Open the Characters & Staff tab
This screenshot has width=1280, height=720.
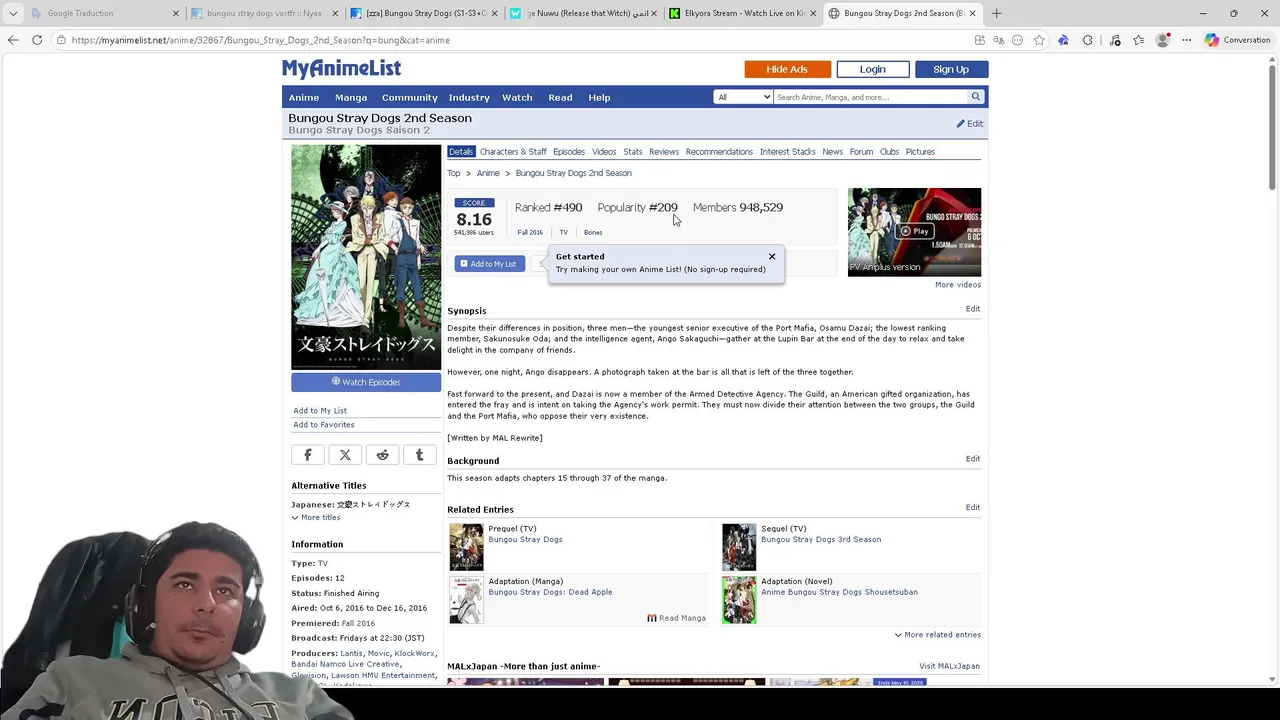(x=513, y=152)
